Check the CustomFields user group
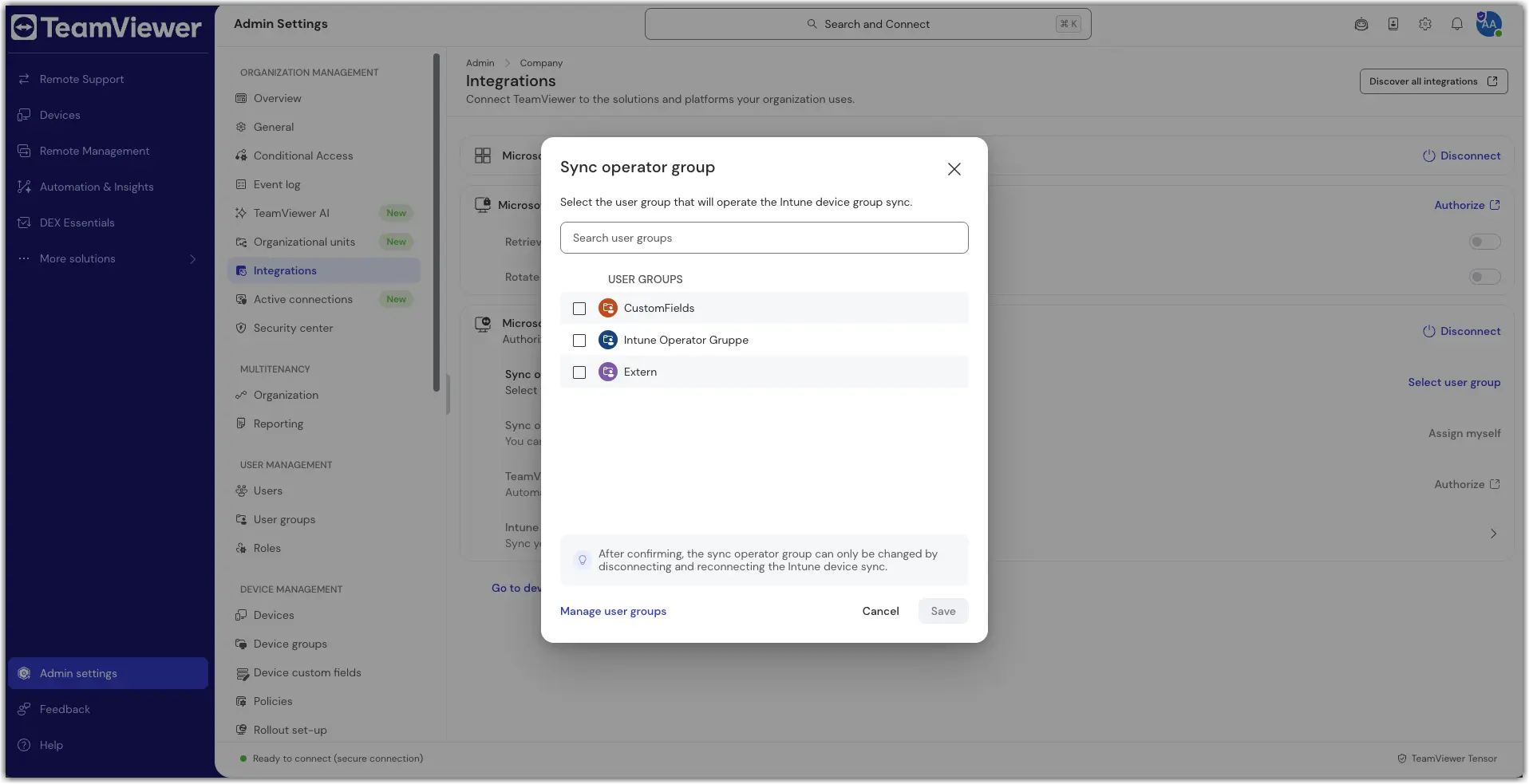Screen dimensions: 1529x784 click(579, 308)
